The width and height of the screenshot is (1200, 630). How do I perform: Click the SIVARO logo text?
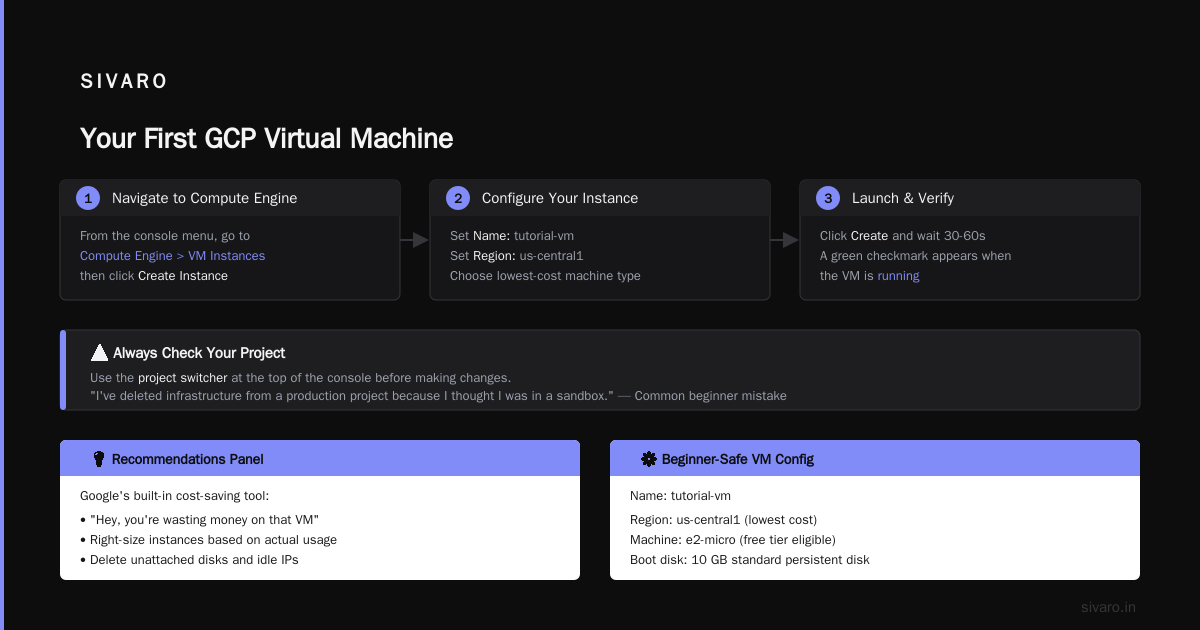tap(124, 82)
